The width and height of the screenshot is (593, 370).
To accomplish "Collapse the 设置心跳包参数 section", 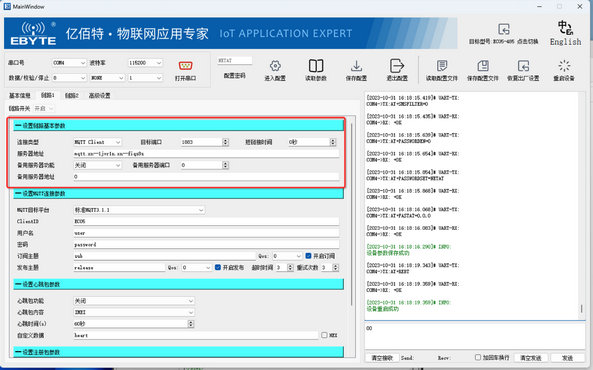I will 178,284.
